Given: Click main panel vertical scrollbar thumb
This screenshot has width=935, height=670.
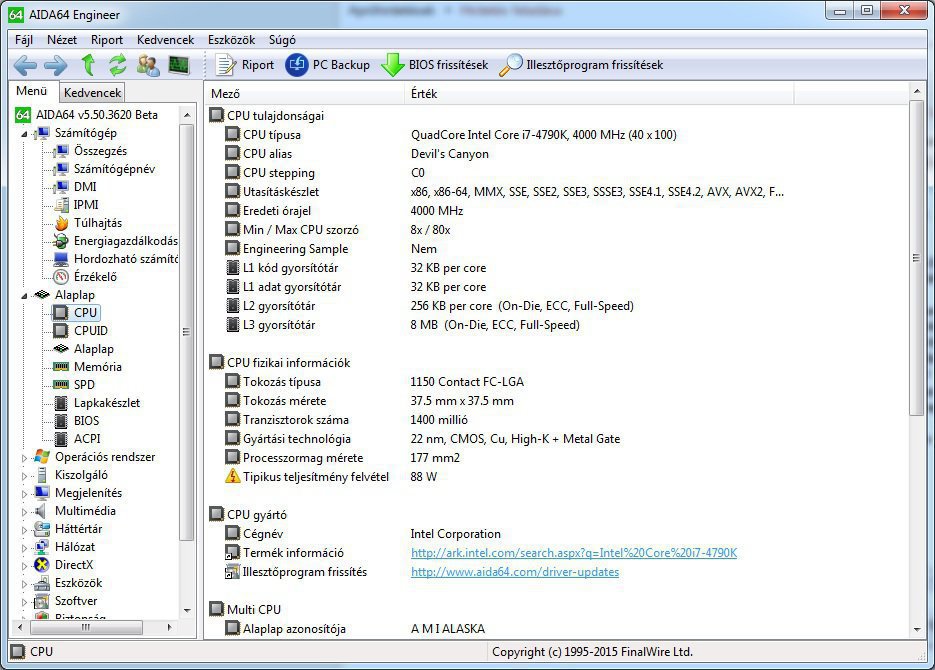Looking at the screenshot, I should click(x=917, y=258).
